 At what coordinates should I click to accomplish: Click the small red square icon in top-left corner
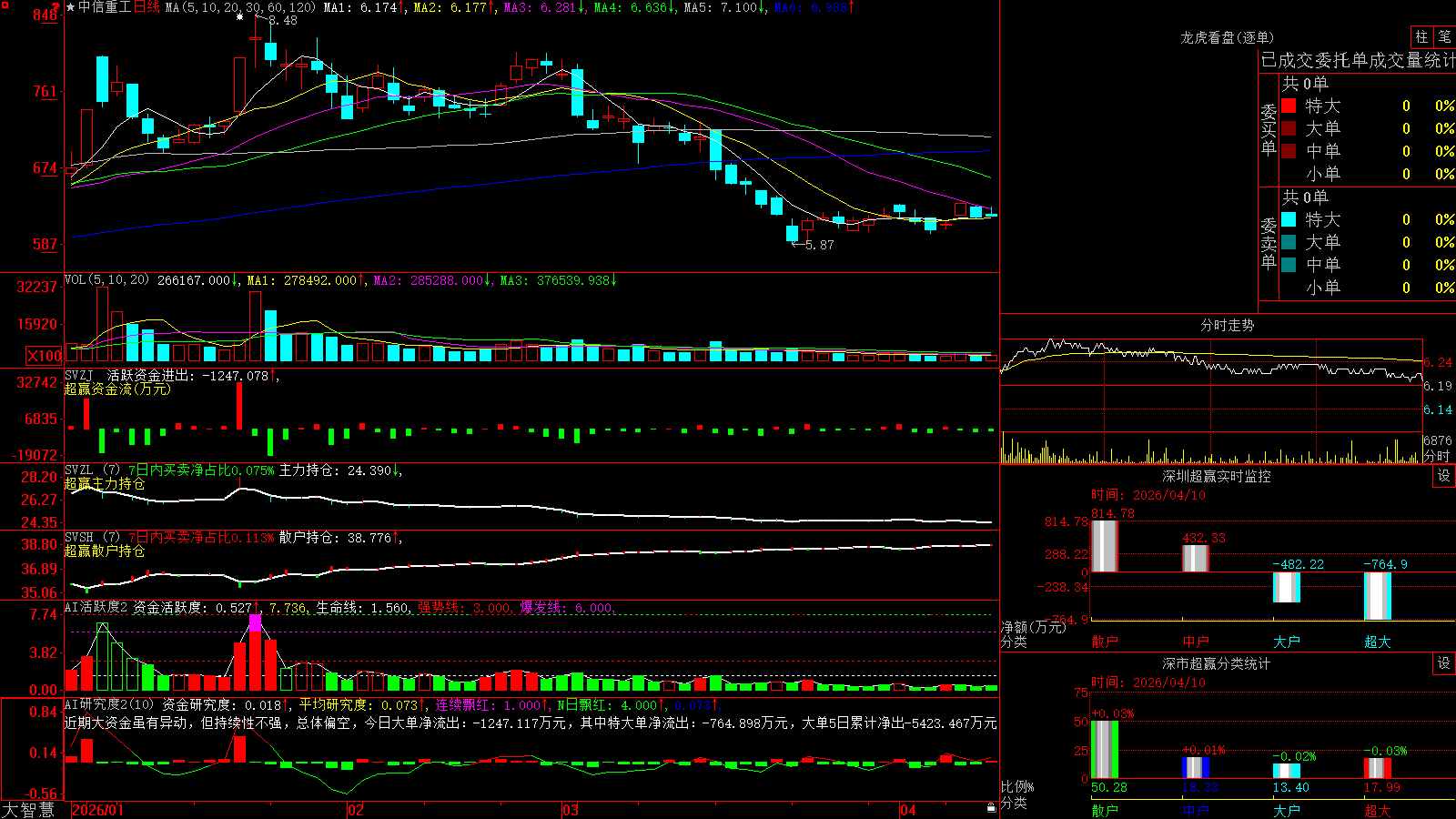(x=5, y=5)
